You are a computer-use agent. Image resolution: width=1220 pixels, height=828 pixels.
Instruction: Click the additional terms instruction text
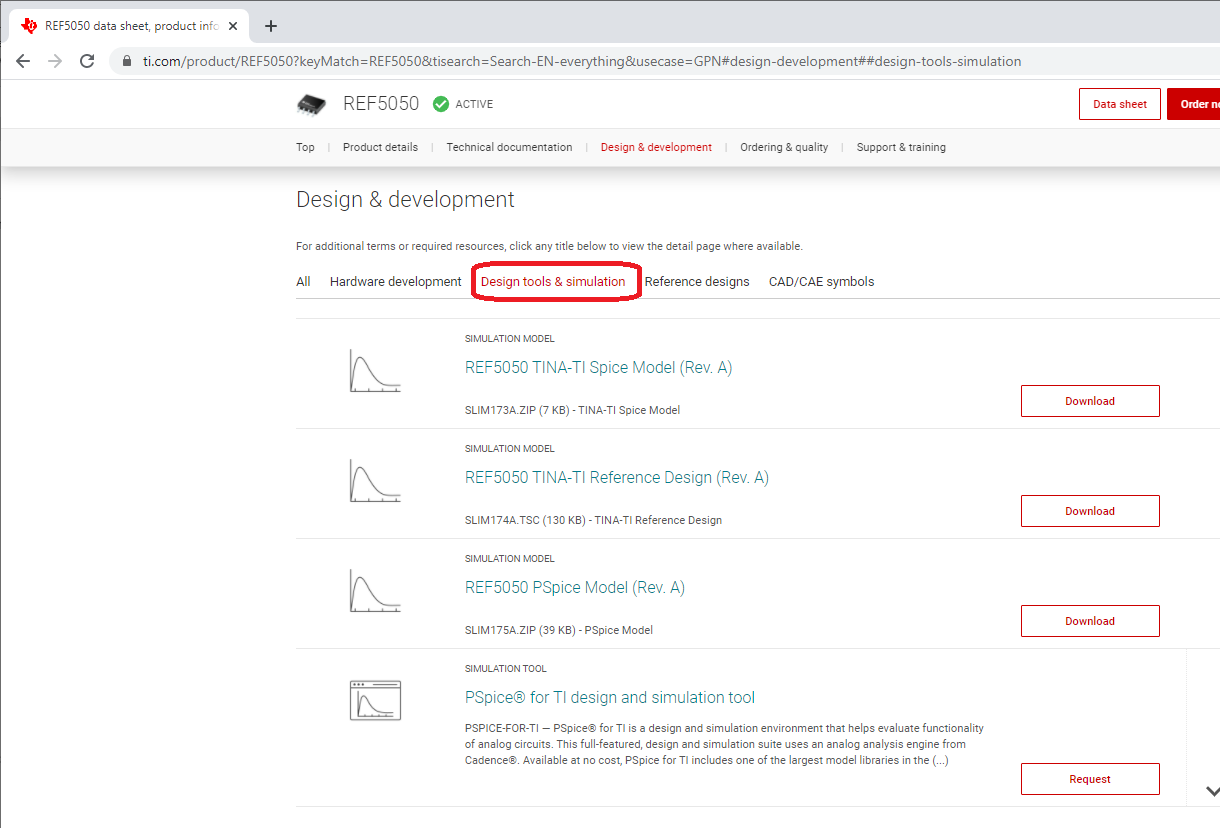coord(549,246)
